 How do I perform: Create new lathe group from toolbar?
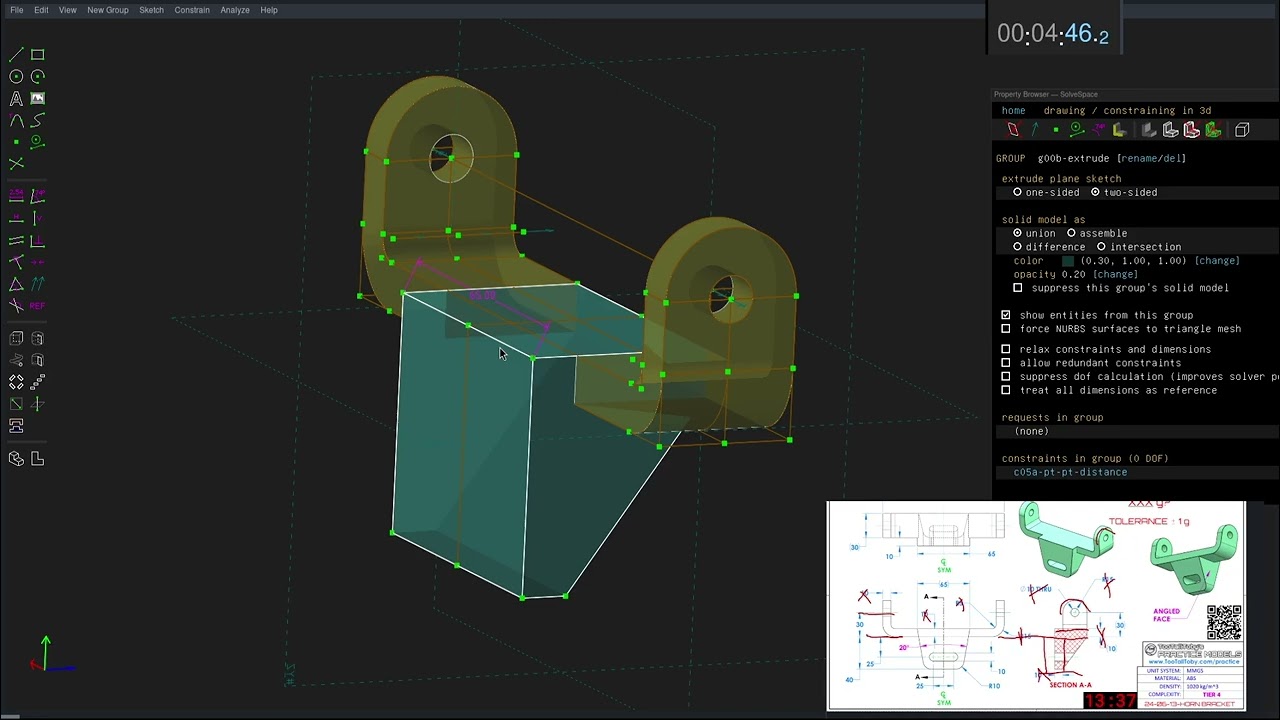(37, 339)
